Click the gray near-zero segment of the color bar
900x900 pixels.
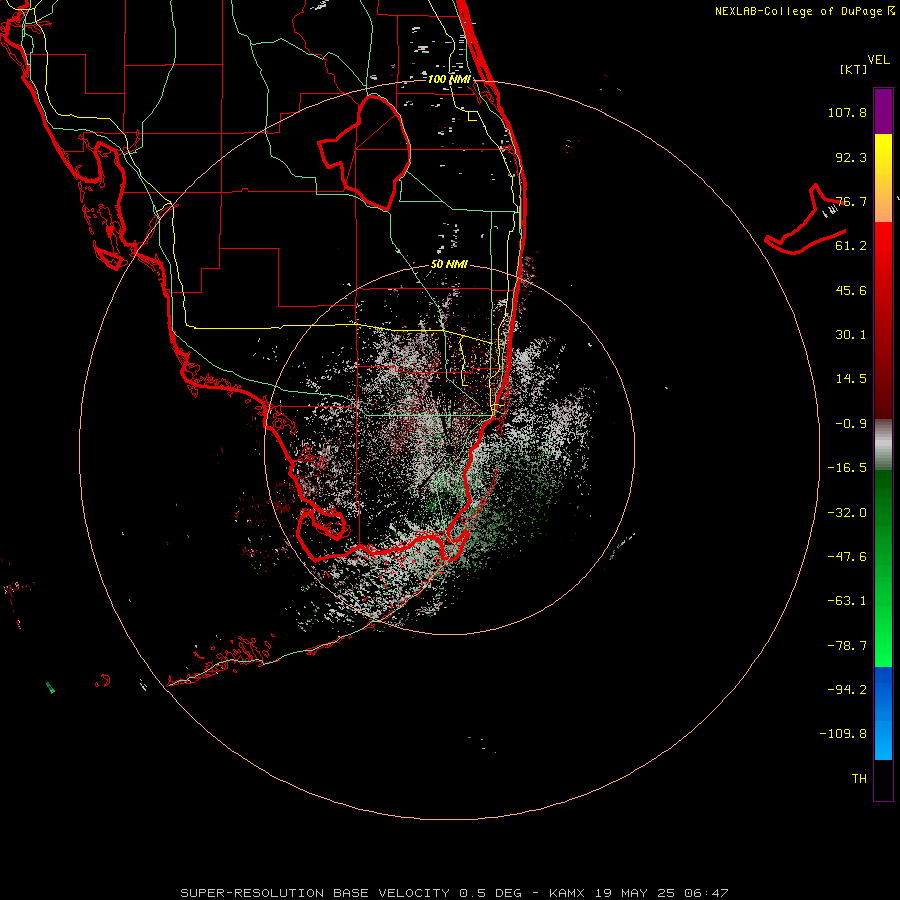883,442
